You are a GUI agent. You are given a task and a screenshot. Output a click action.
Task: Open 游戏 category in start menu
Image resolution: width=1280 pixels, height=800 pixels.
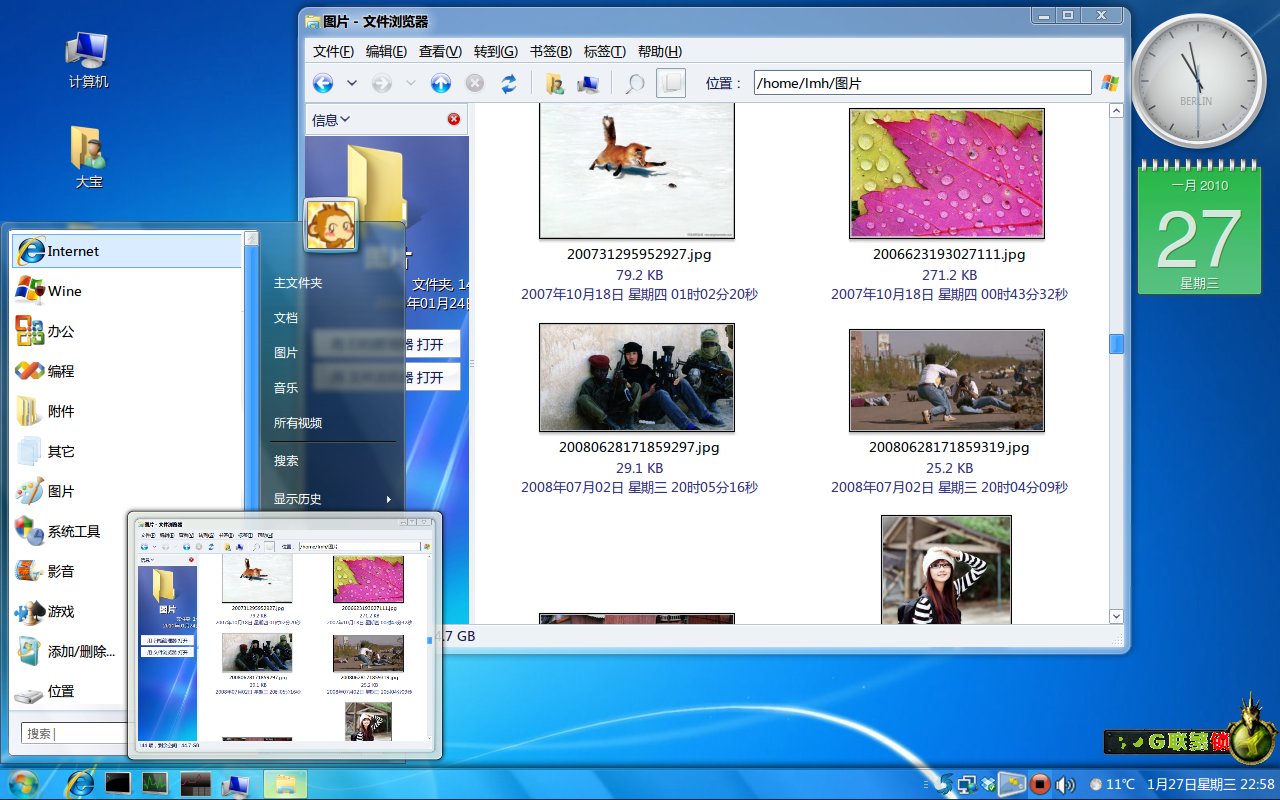tap(72, 611)
